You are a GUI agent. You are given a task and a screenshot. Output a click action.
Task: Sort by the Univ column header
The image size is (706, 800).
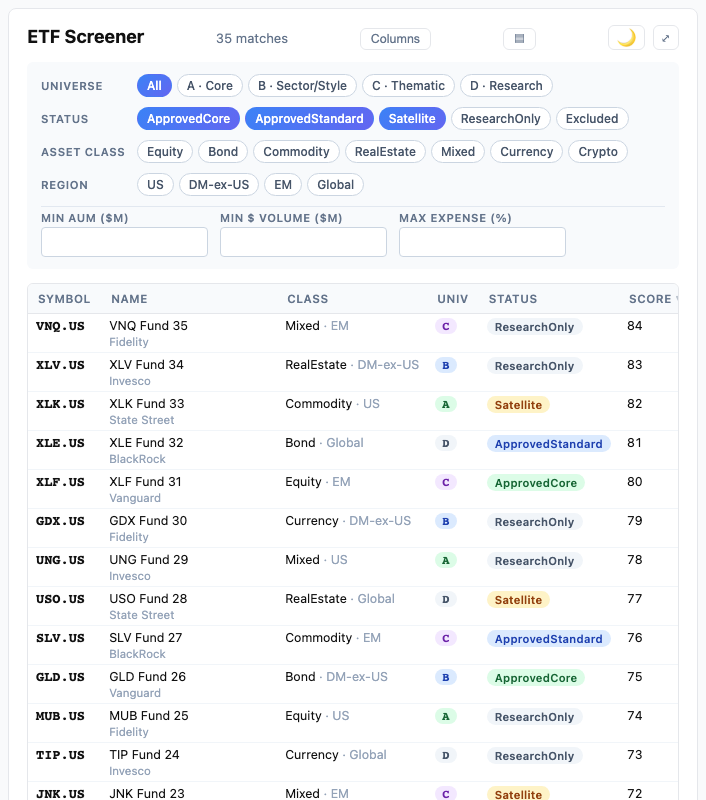point(452,299)
